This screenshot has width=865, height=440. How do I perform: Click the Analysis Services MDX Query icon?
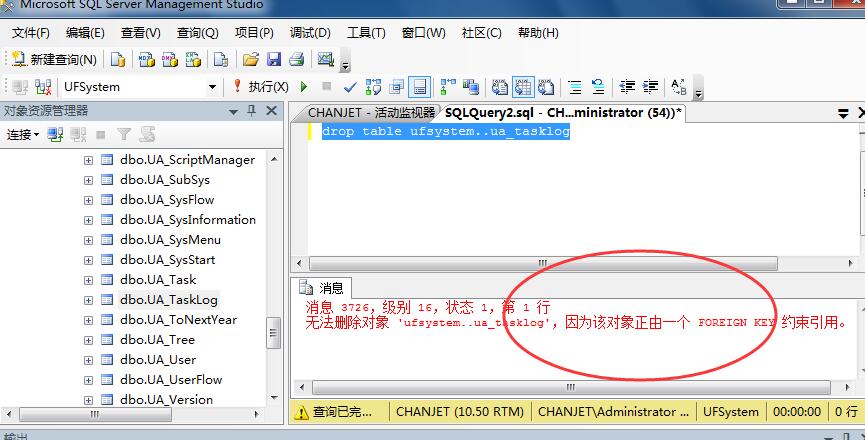147,60
